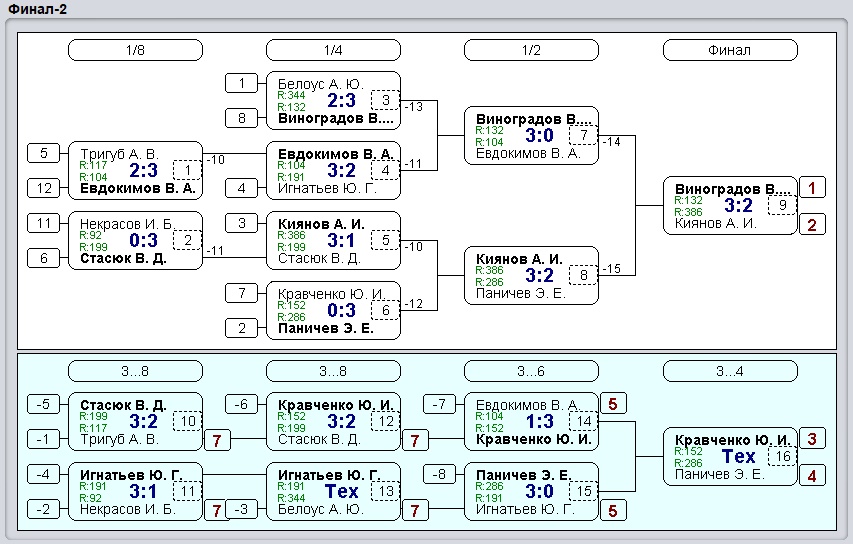Click first place box 1 beside the final
853x544 pixels.
point(812,188)
